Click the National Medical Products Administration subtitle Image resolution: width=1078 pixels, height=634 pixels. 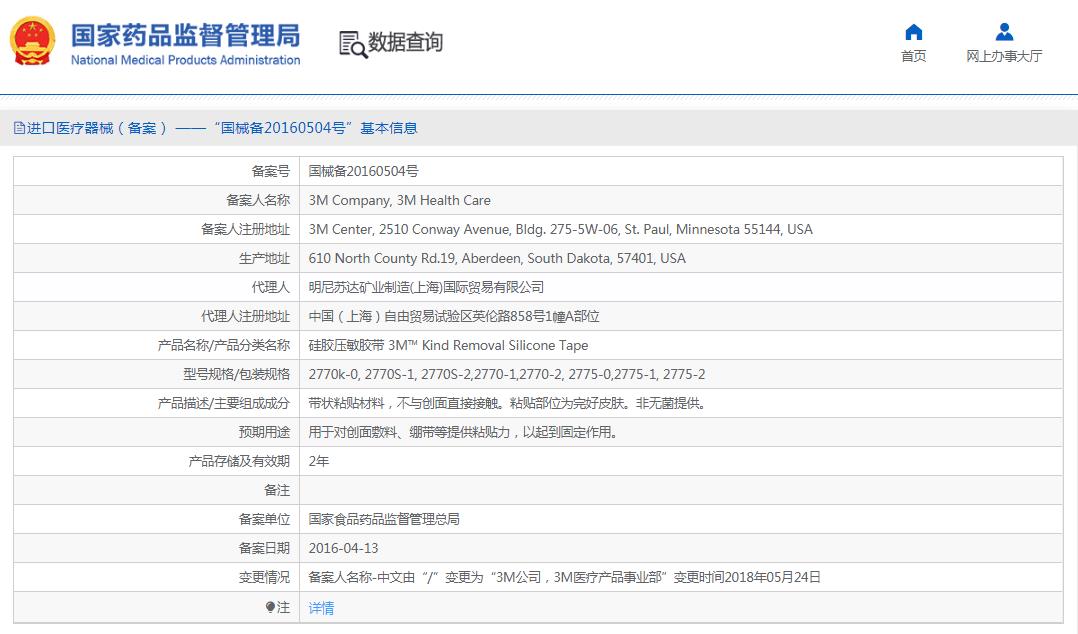pos(185,60)
